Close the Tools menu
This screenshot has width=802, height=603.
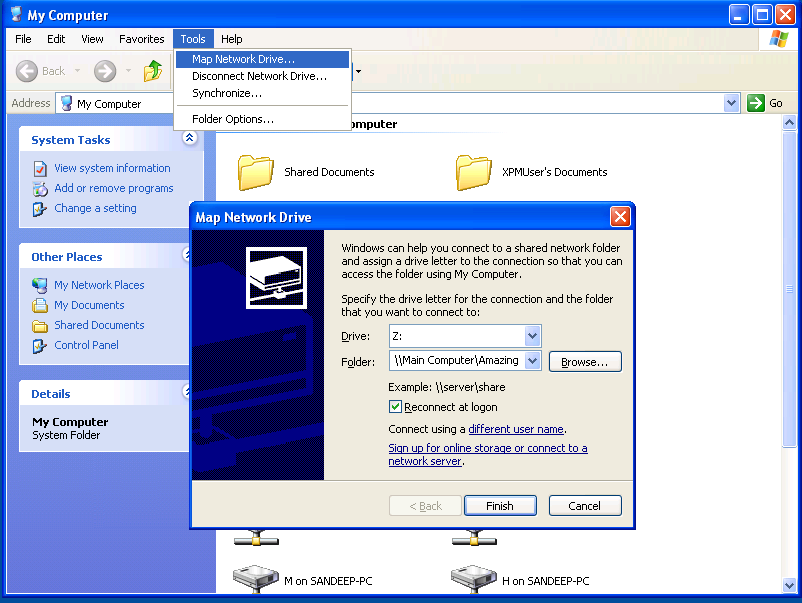point(193,39)
